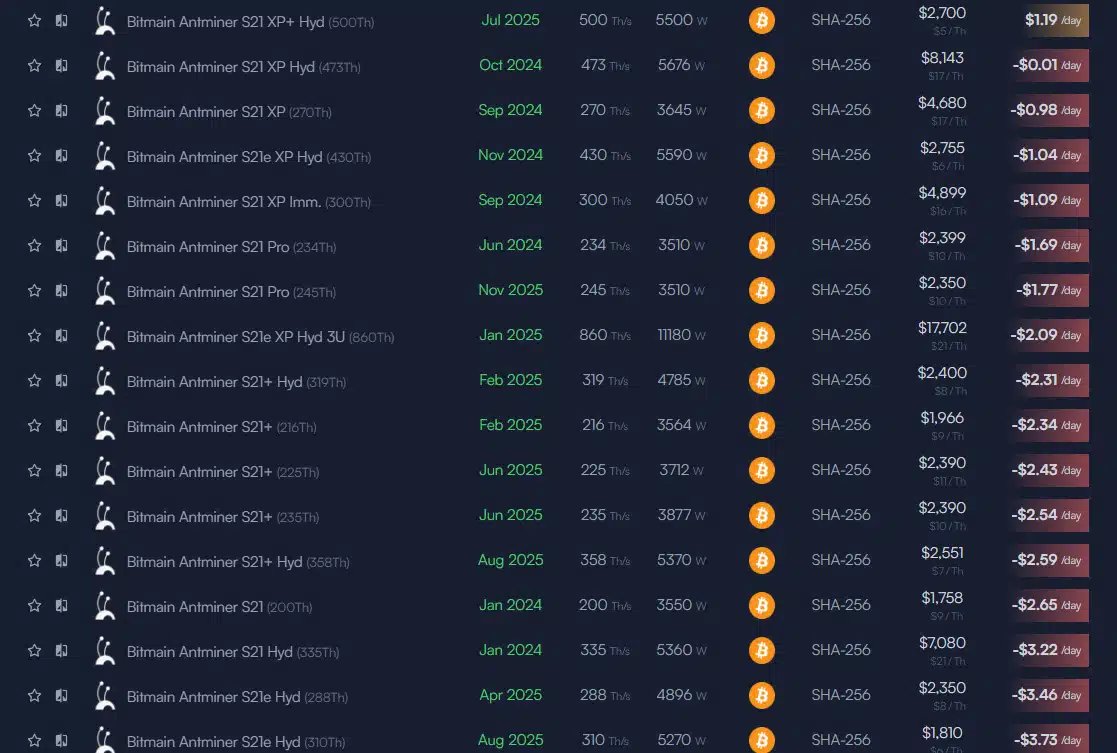Screen dimensions: 1117x753
Task: Favorite the Antminer S21 XP (270Th) miner
Action: point(35,110)
